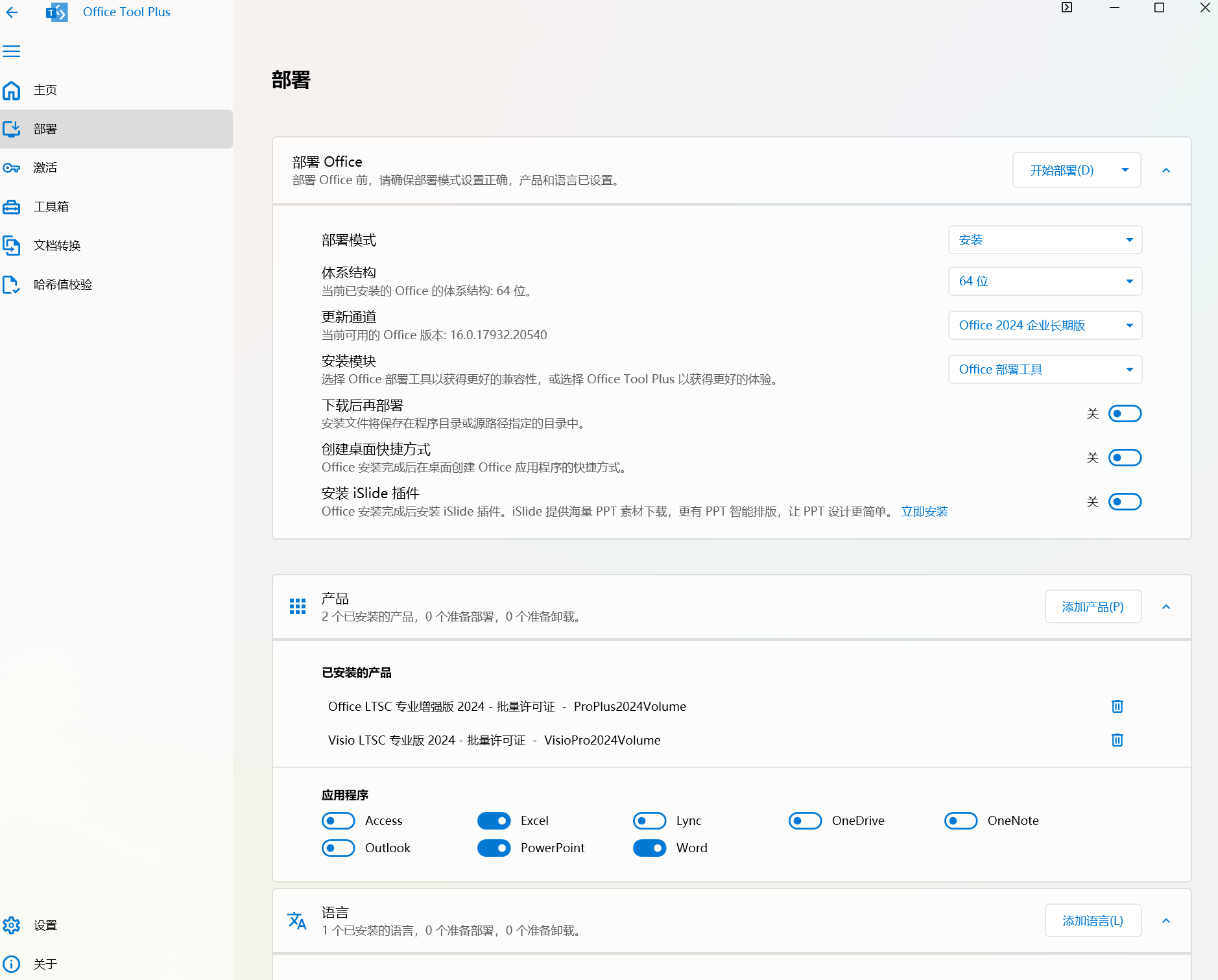Click the Office Tool Plus logo icon
Image resolution: width=1218 pixels, height=980 pixels.
click(x=57, y=12)
